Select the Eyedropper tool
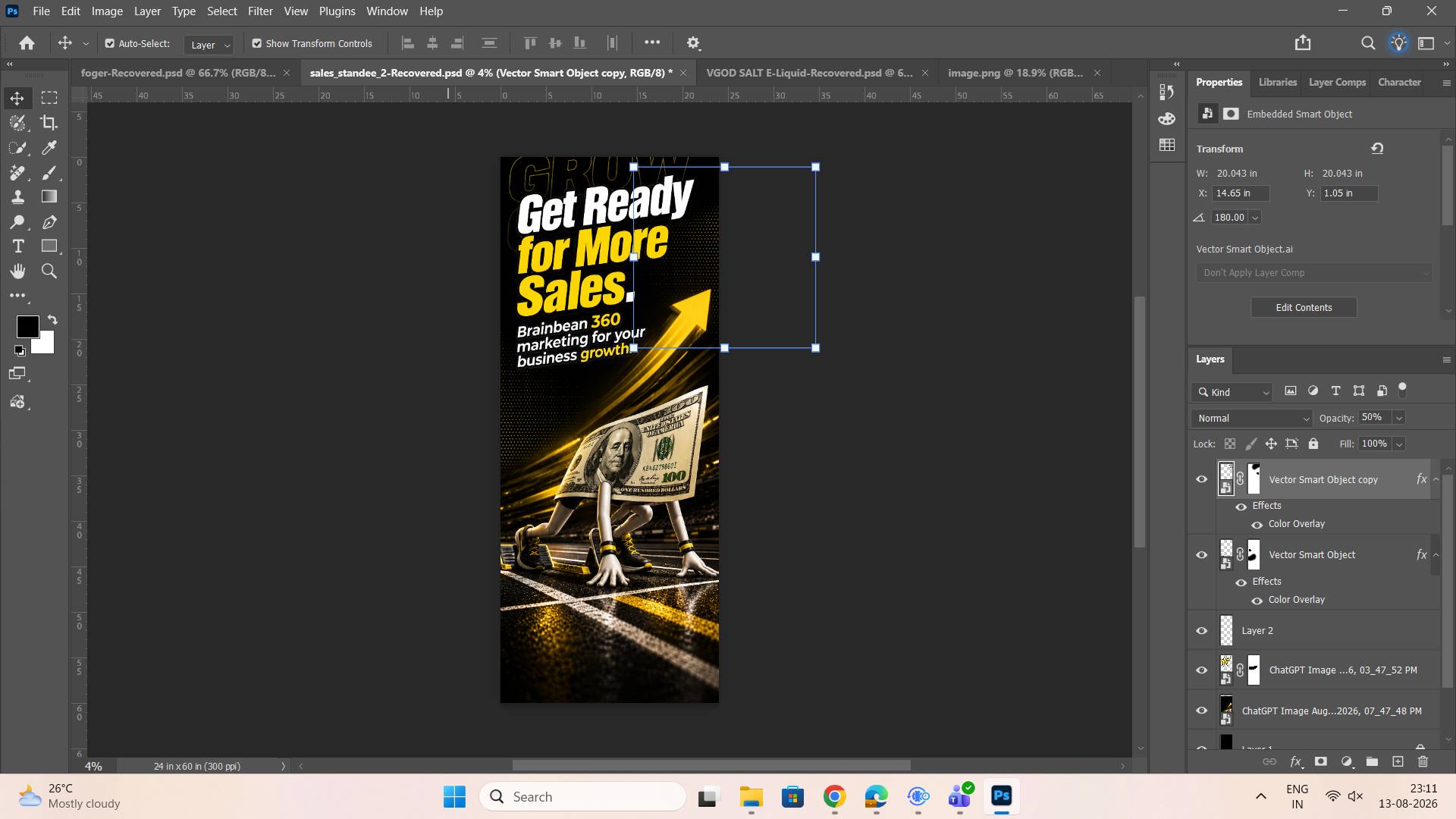This screenshot has height=819, width=1456. click(49, 148)
